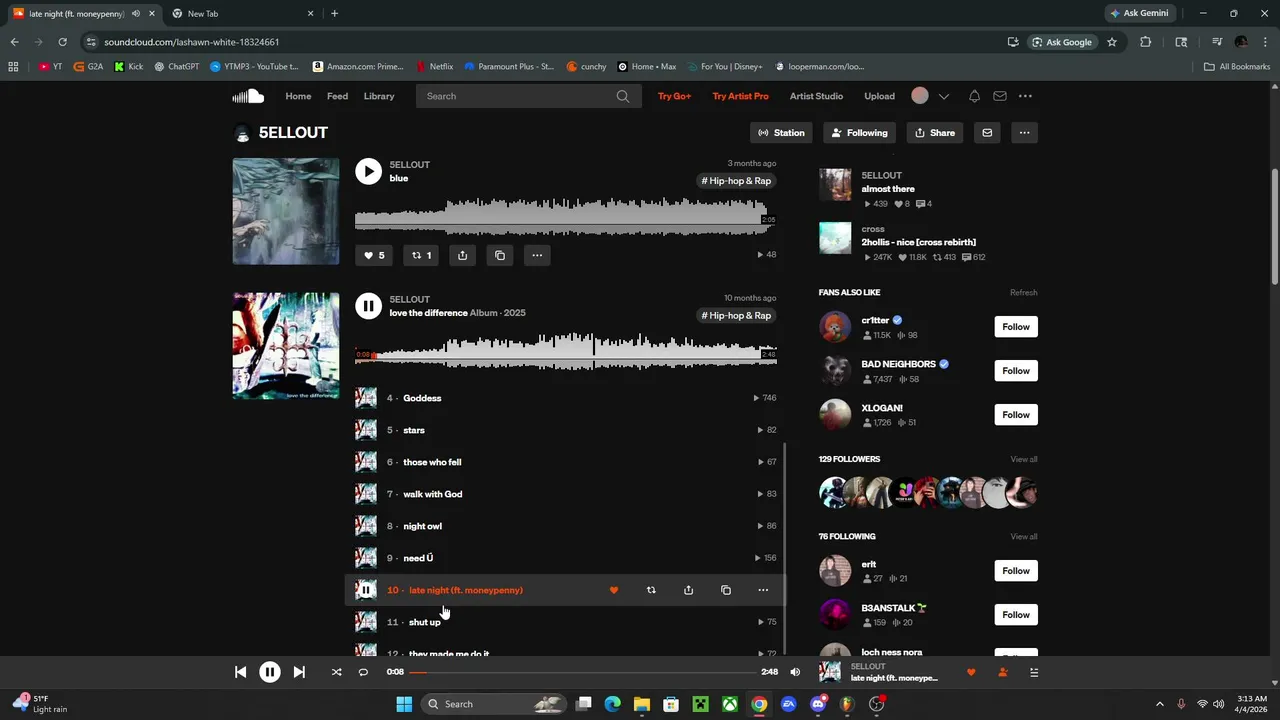Pause late night from the track row
This screenshot has width=1280, height=720.
click(366, 590)
